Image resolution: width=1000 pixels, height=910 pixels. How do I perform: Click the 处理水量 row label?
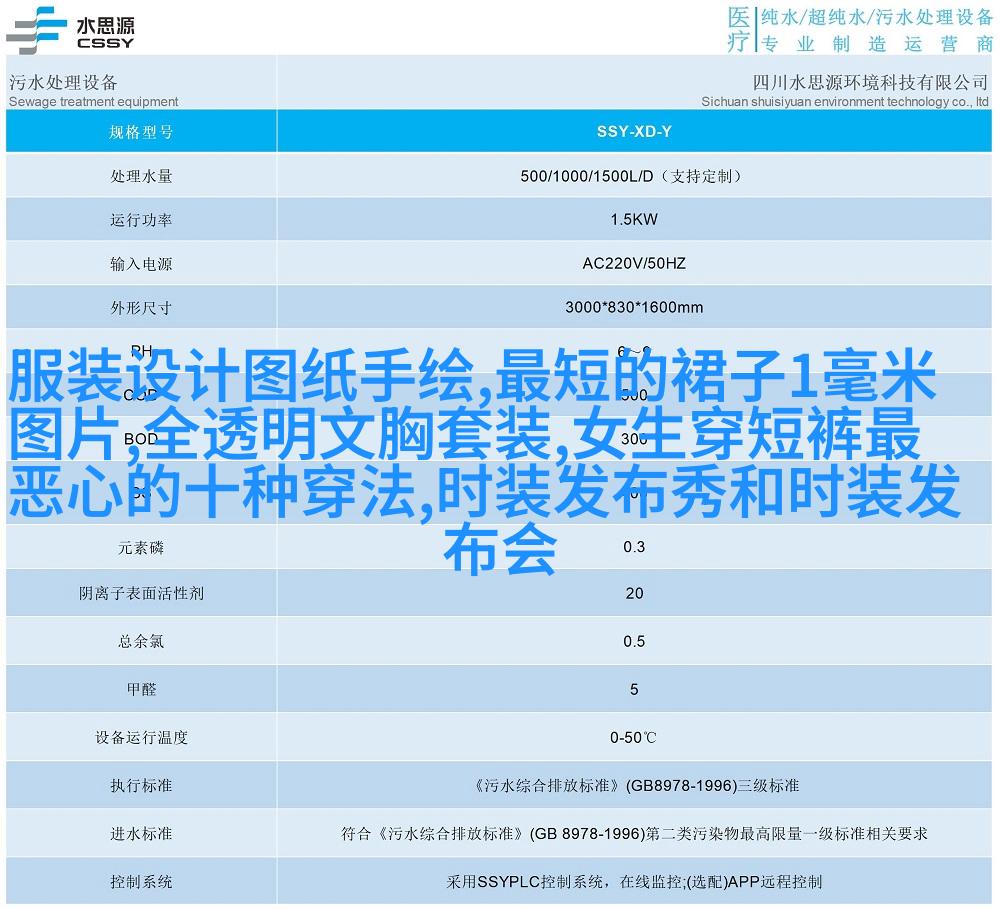pos(141,176)
